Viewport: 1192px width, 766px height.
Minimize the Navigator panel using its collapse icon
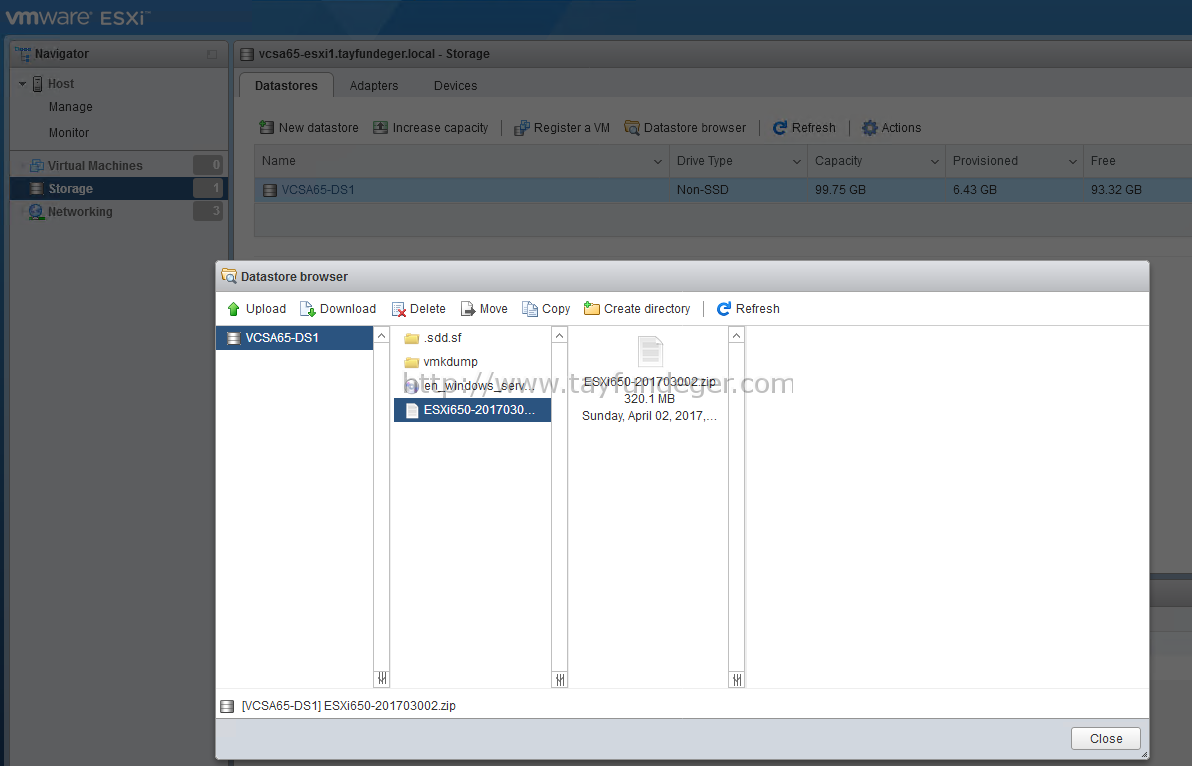(x=212, y=55)
